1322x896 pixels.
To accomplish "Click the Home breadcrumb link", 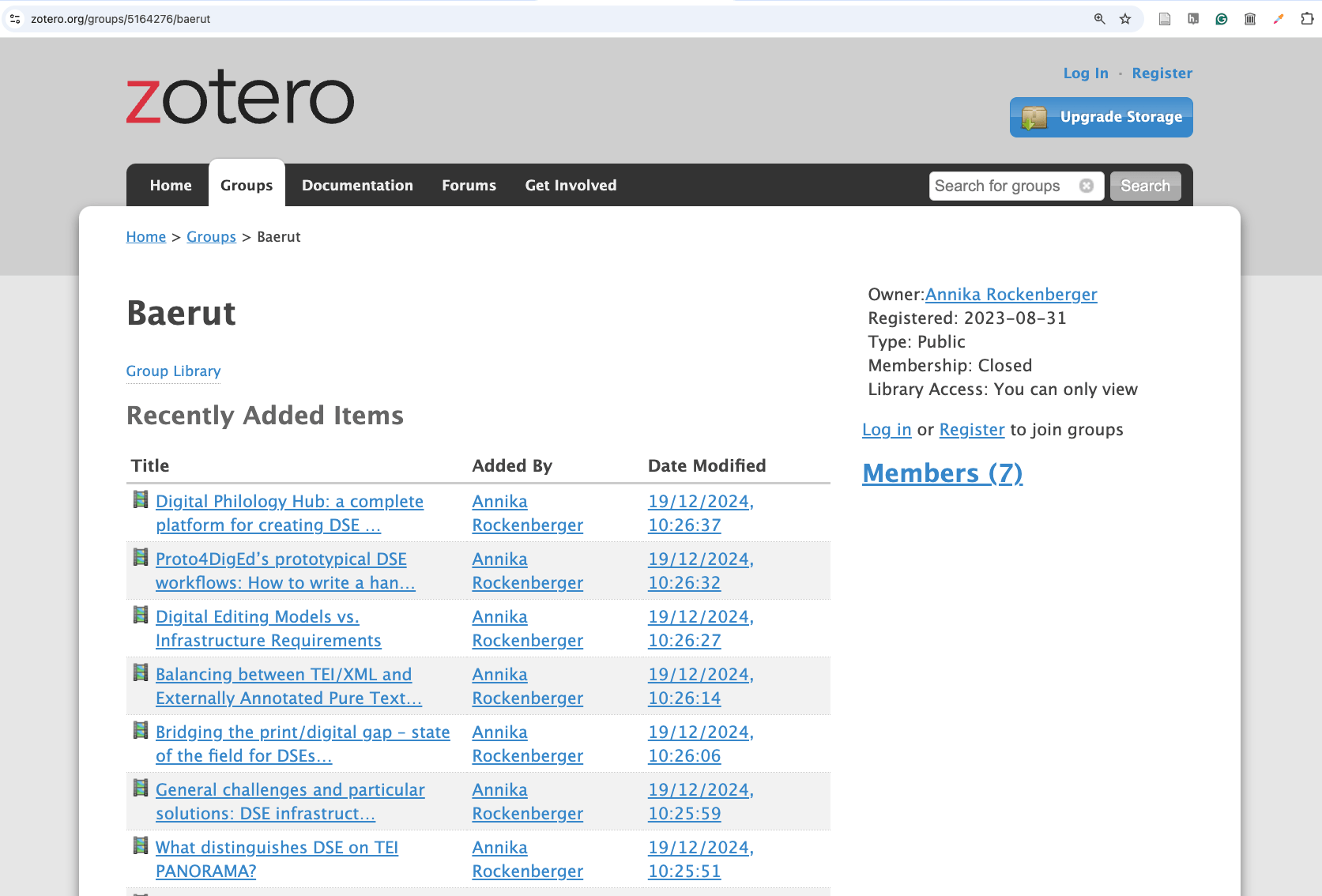I will [x=146, y=236].
